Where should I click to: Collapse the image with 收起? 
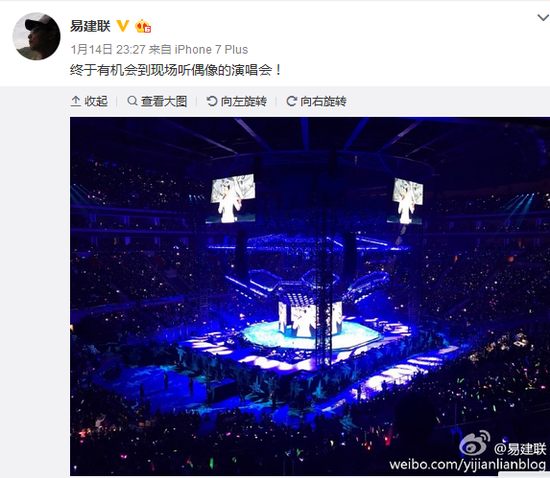tap(89, 101)
